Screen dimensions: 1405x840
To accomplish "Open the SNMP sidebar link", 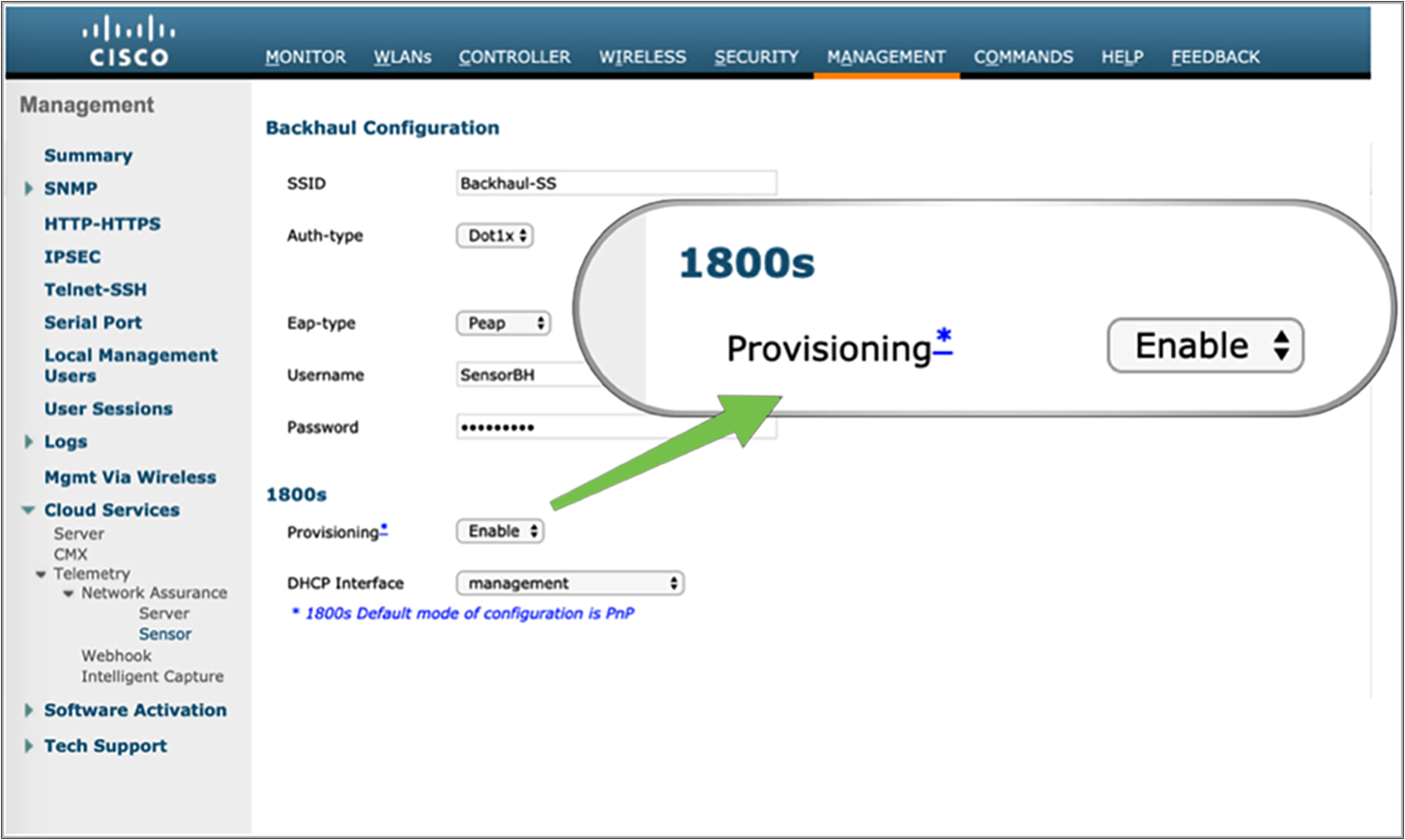I will 71,188.
